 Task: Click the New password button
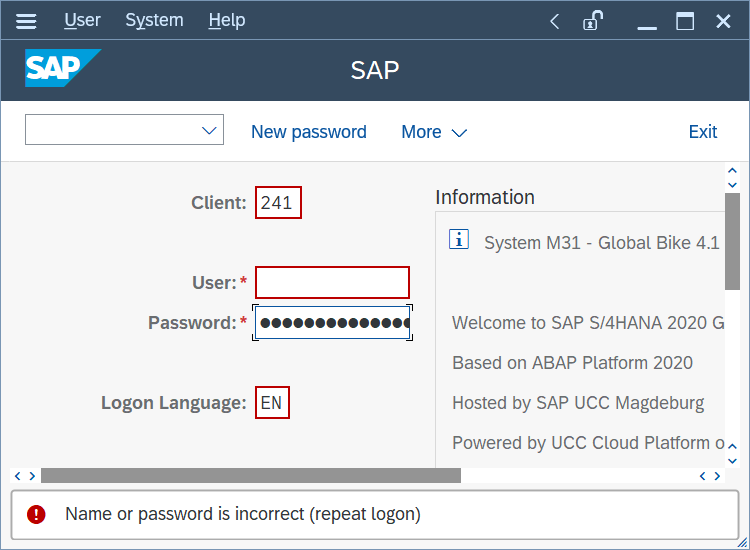click(309, 132)
